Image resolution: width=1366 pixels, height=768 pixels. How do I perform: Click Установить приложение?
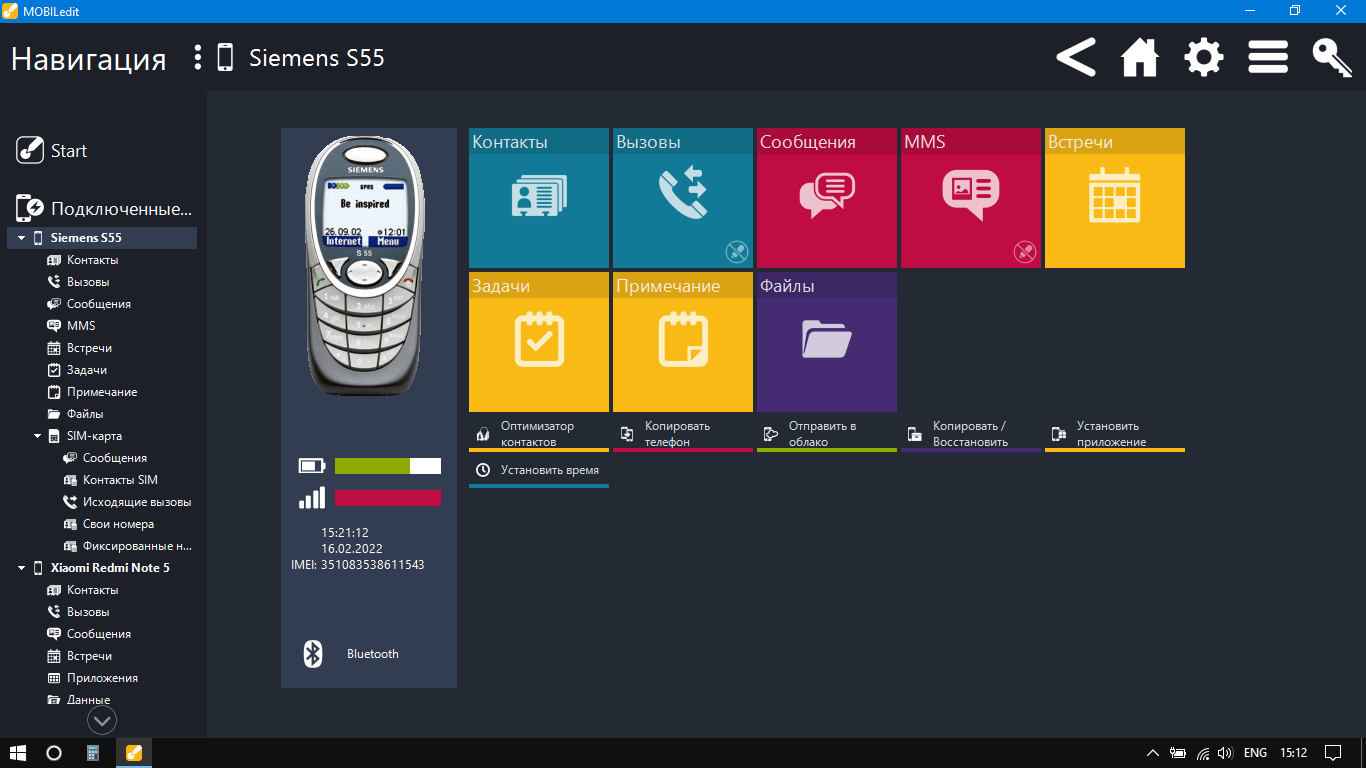[1114, 434]
